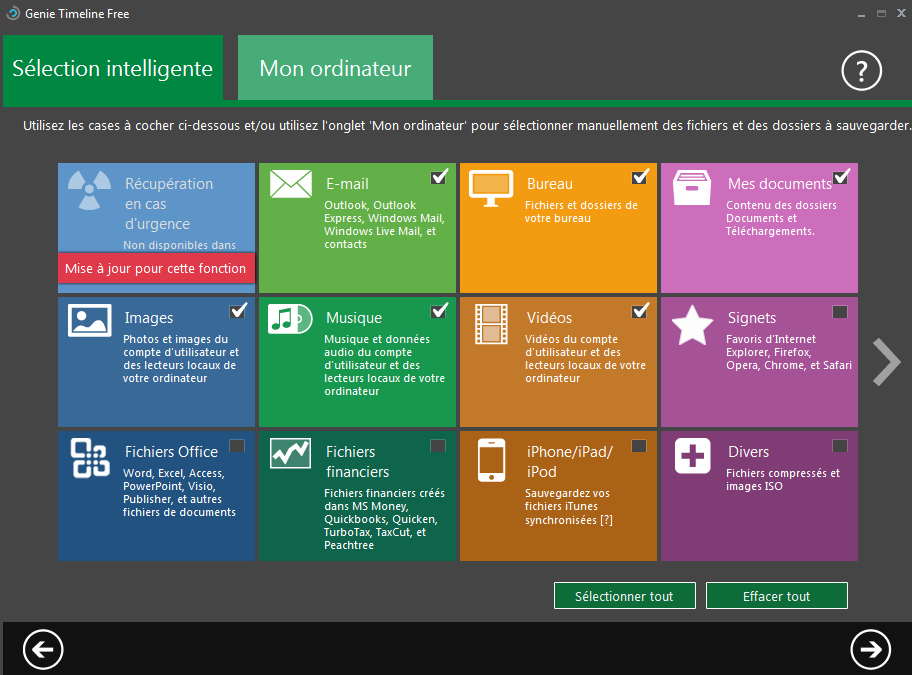Click the envelope icon on E-mail tile

point(291,184)
